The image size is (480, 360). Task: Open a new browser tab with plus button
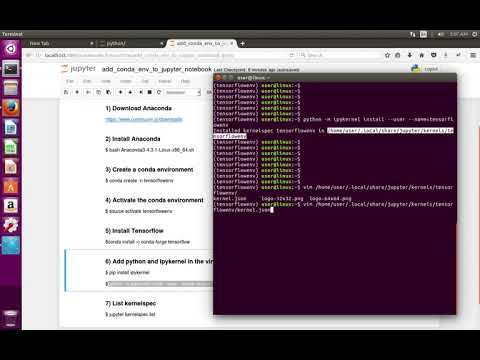click(x=242, y=43)
